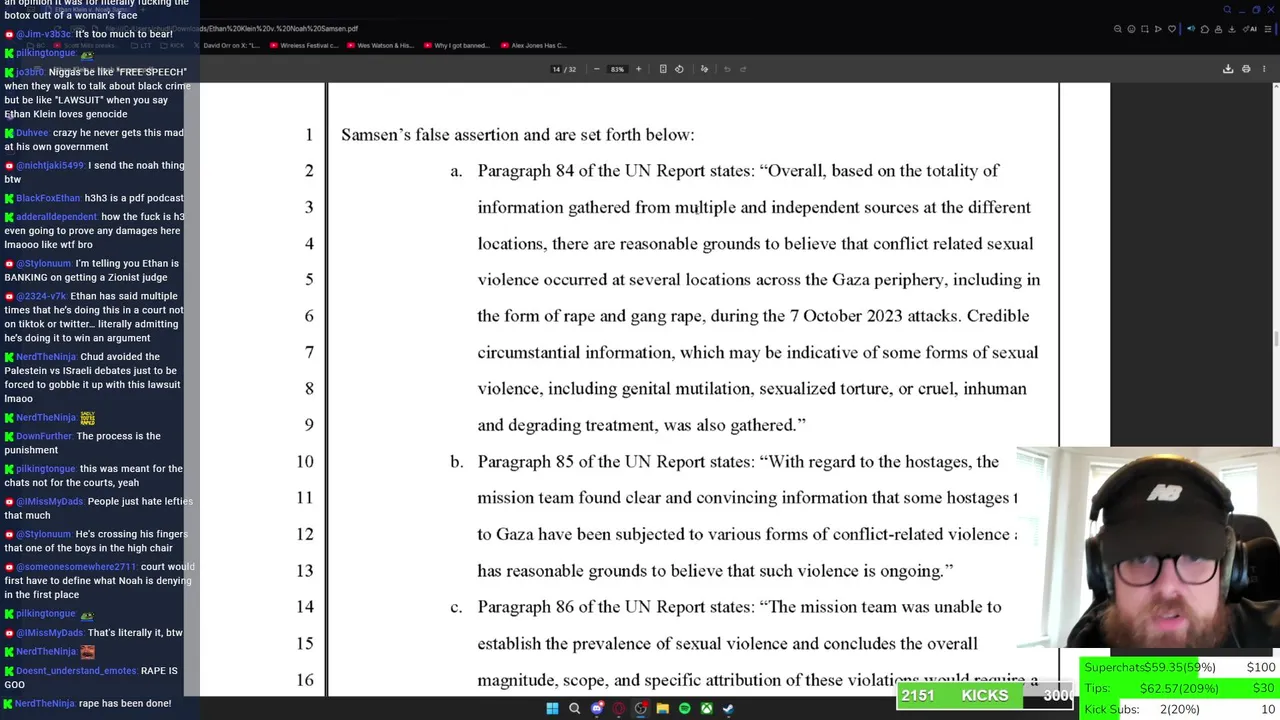
Task: Open the PDF viewer more-actions menu
Action: 1264,69
